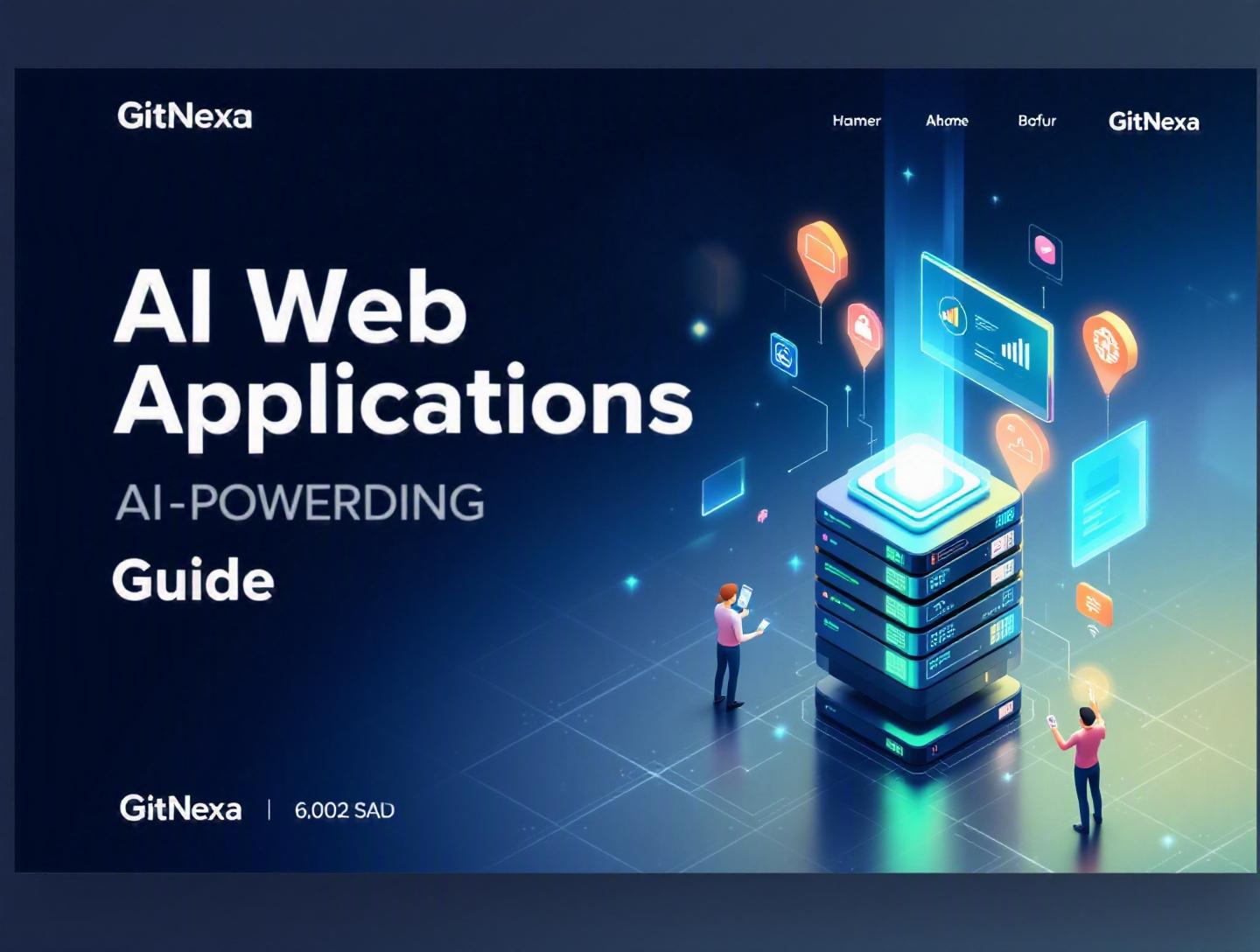Click the AI-POWERDING subtitle text

point(299,503)
